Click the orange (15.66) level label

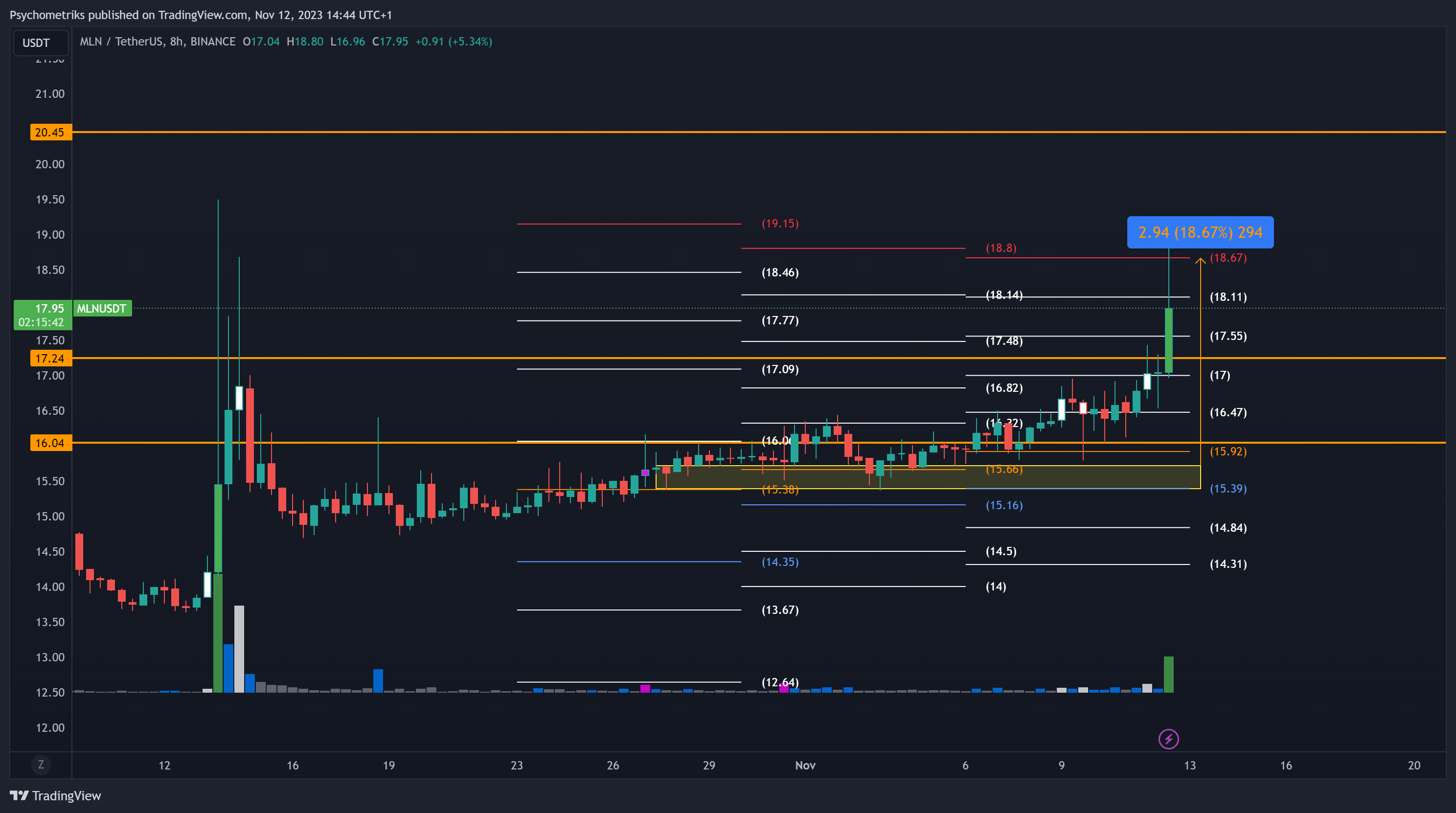1004,469
